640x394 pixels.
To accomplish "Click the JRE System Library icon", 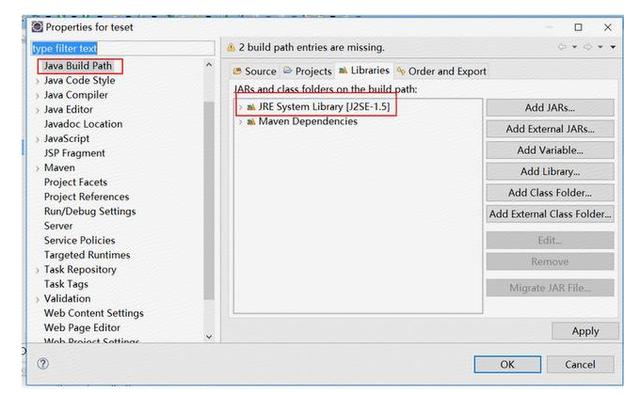I will pos(251,107).
